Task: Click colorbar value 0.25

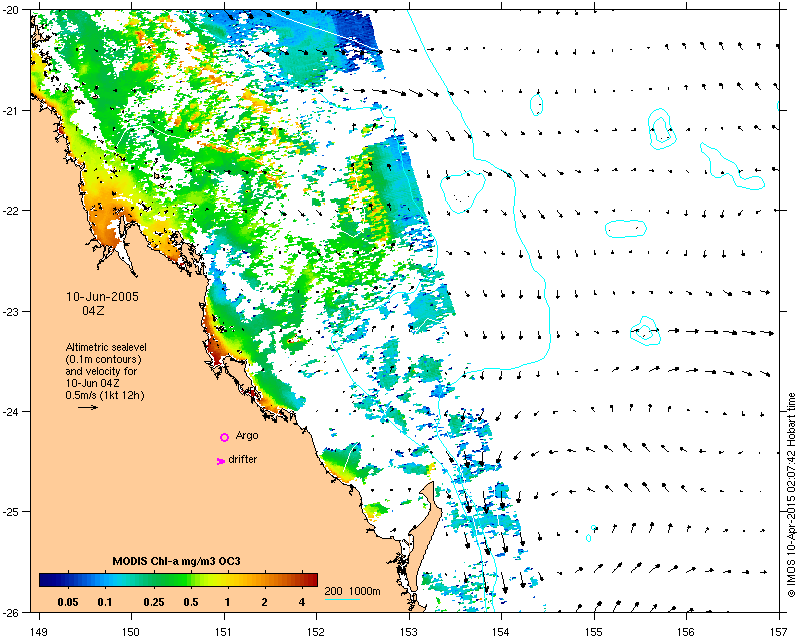Action: (x=154, y=602)
